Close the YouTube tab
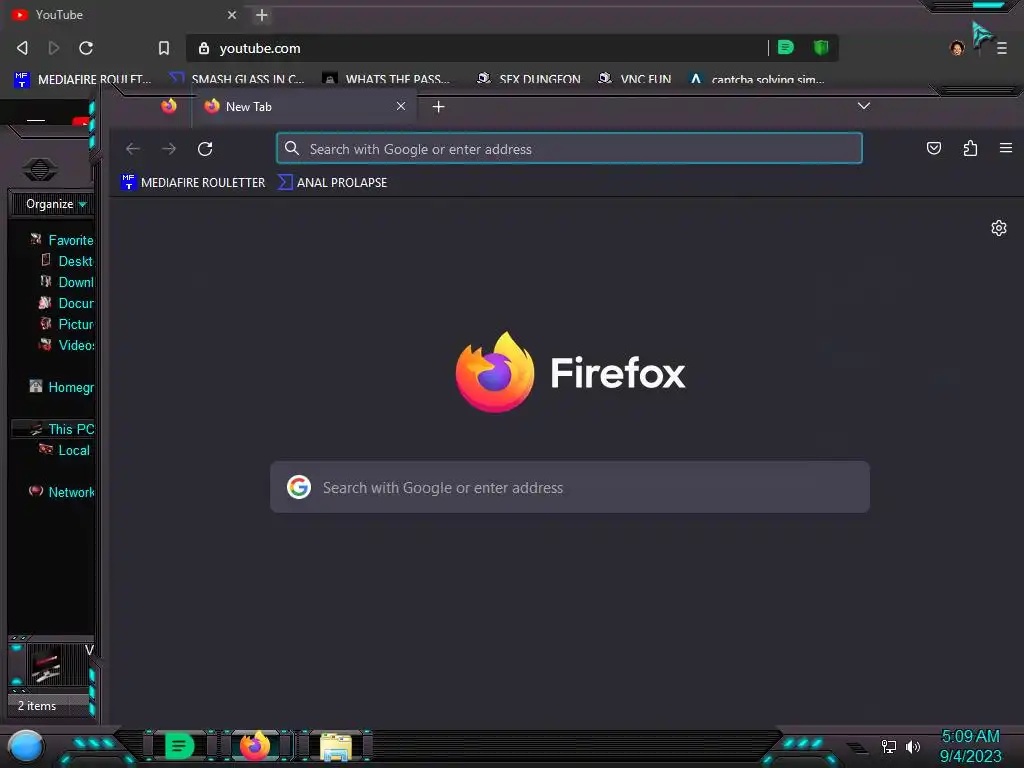 pos(232,14)
